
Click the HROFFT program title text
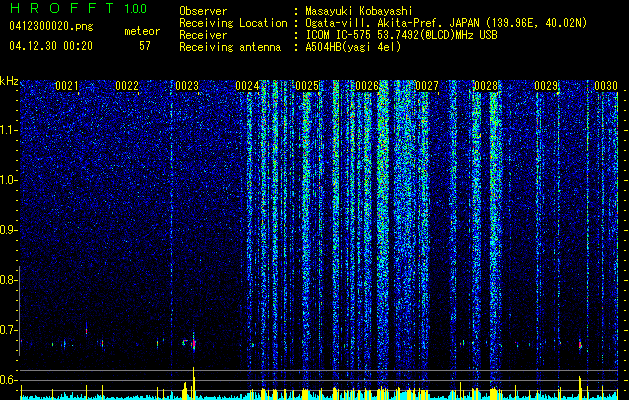[62, 8]
